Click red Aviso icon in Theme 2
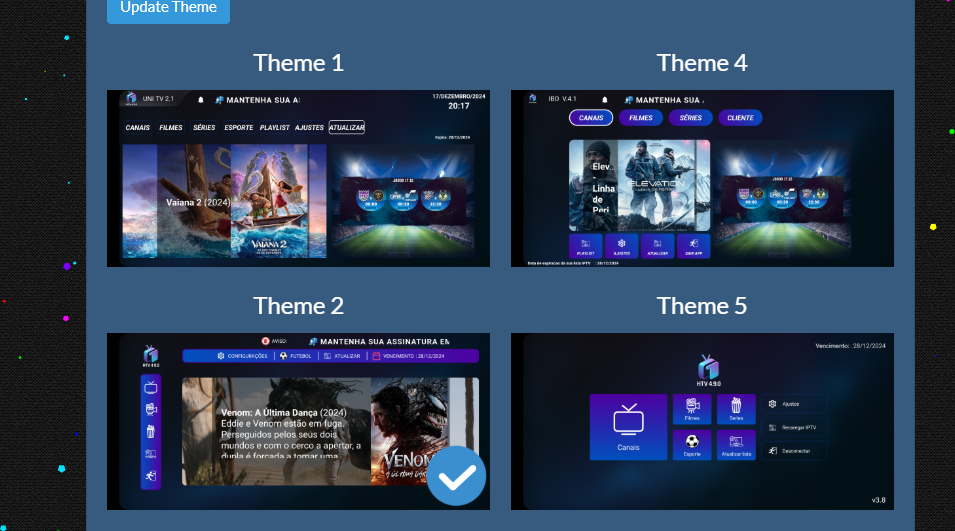Viewport: 955px width, 531px height. click(266, 341)
